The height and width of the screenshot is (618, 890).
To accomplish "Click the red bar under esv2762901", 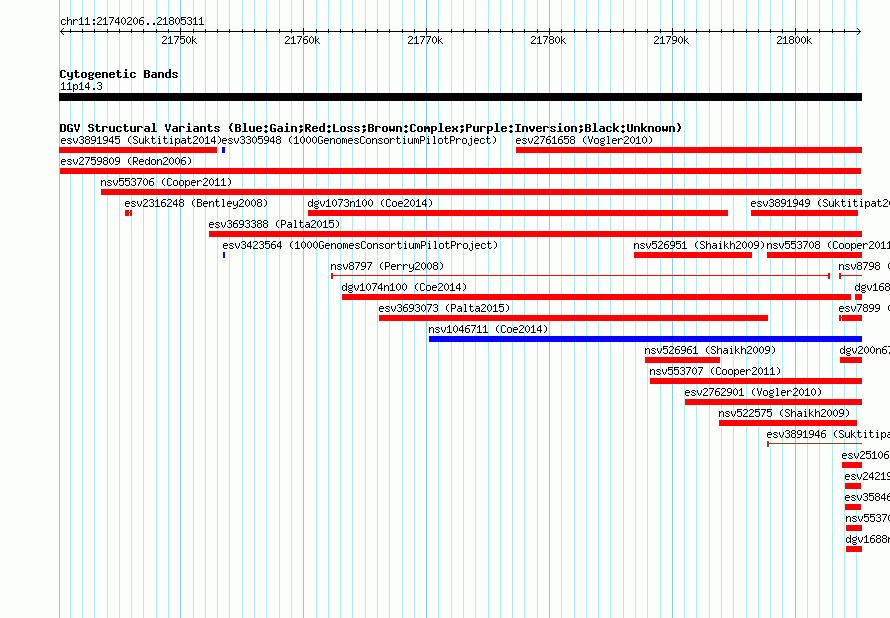I will [773, 402].
